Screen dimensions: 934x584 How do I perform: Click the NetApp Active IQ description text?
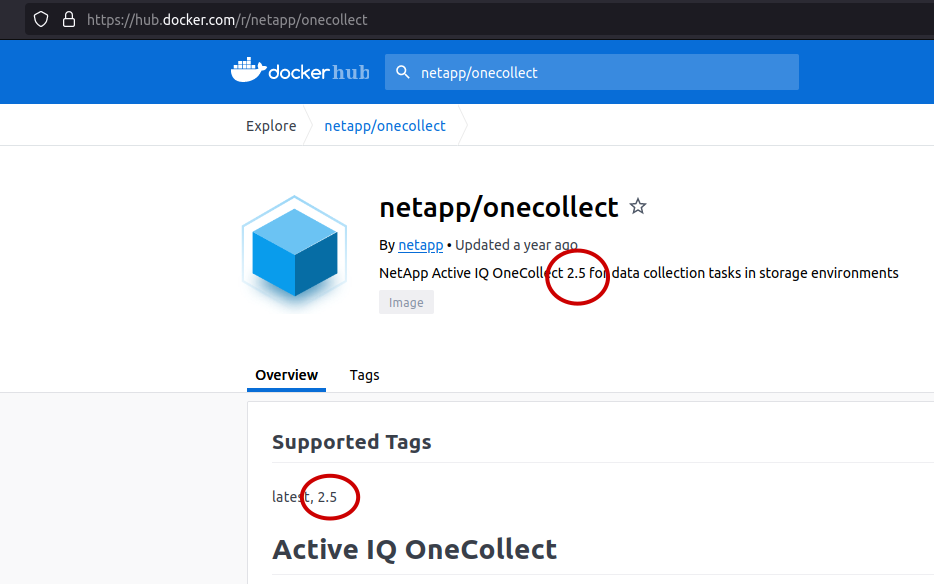638,273
